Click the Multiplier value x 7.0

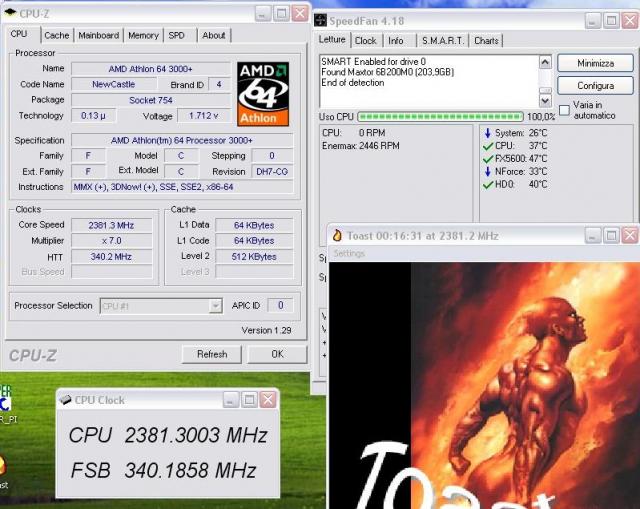point(111,241)
